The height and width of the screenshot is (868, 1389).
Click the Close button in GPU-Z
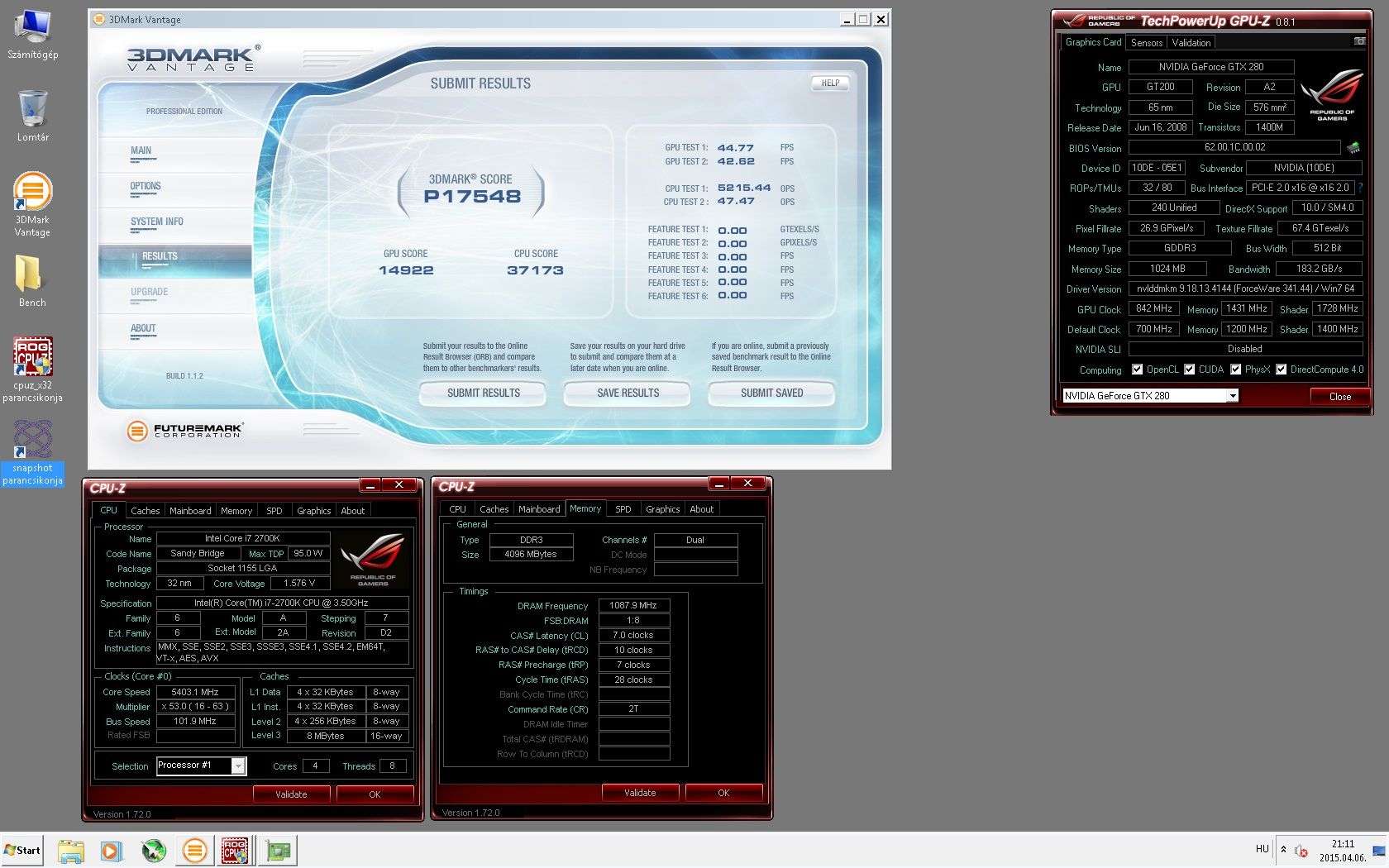coord(1340,397)
